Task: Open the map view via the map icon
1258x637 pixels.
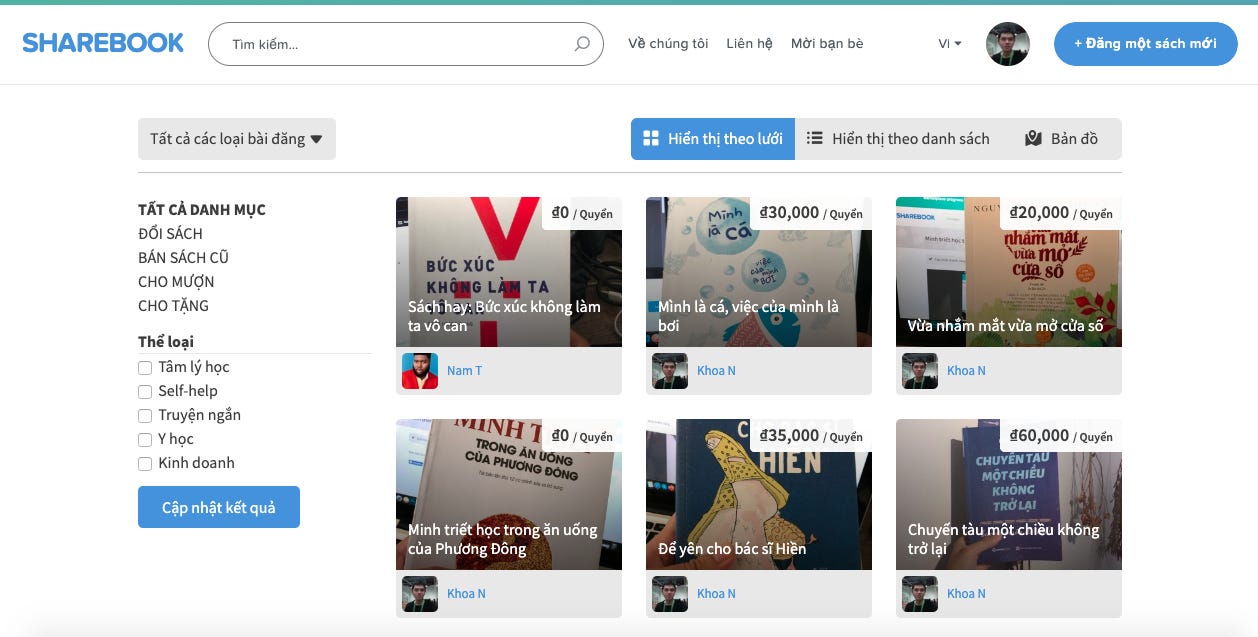Action: [x=1028, y=138]
